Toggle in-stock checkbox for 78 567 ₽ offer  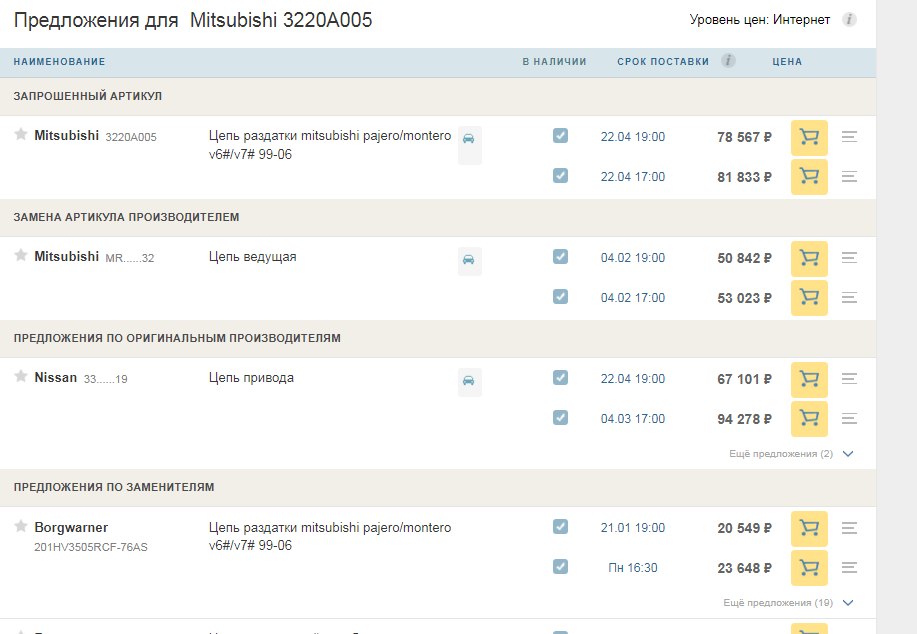click(560, 136)
